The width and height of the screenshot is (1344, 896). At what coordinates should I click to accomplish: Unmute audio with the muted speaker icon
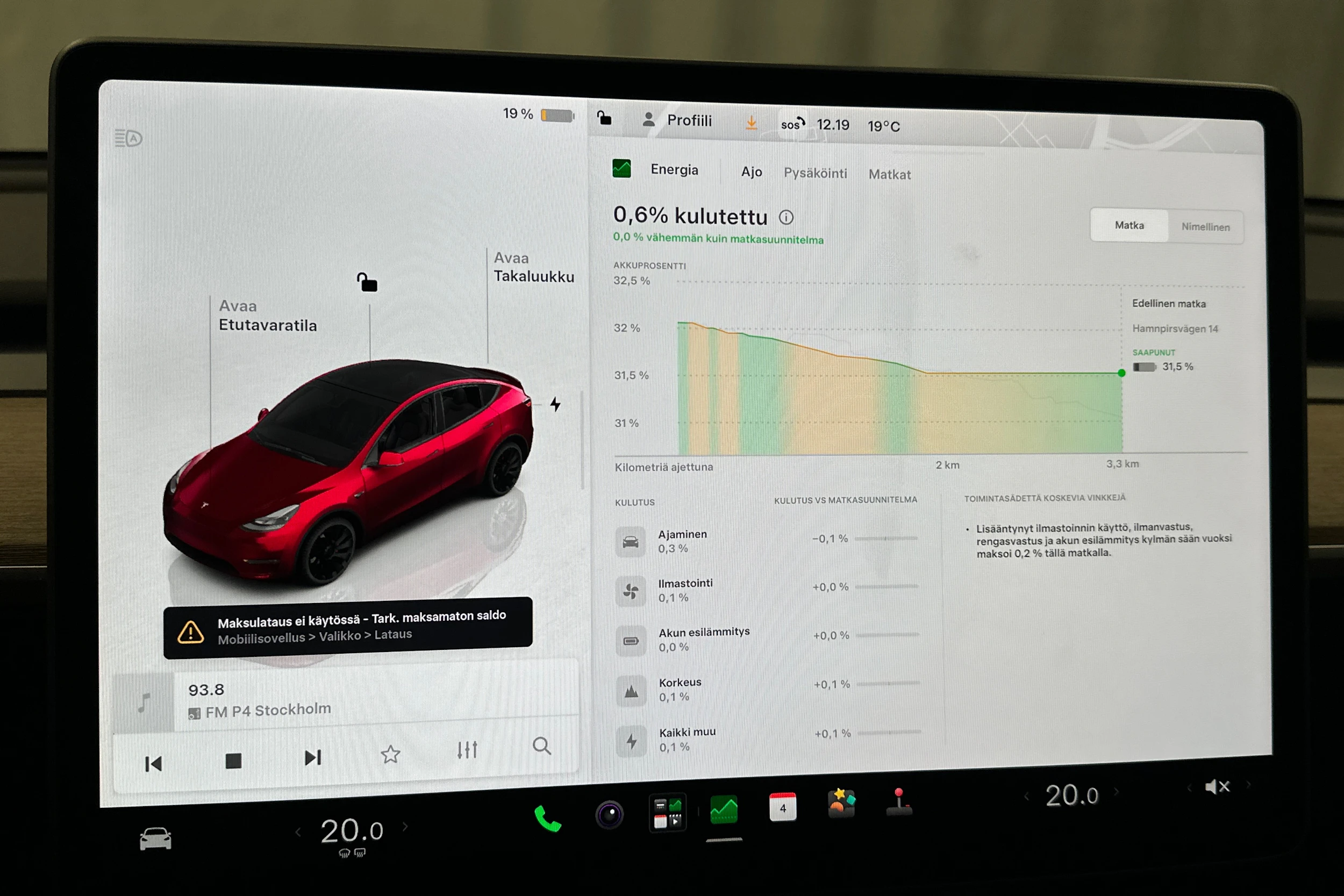1217,787
